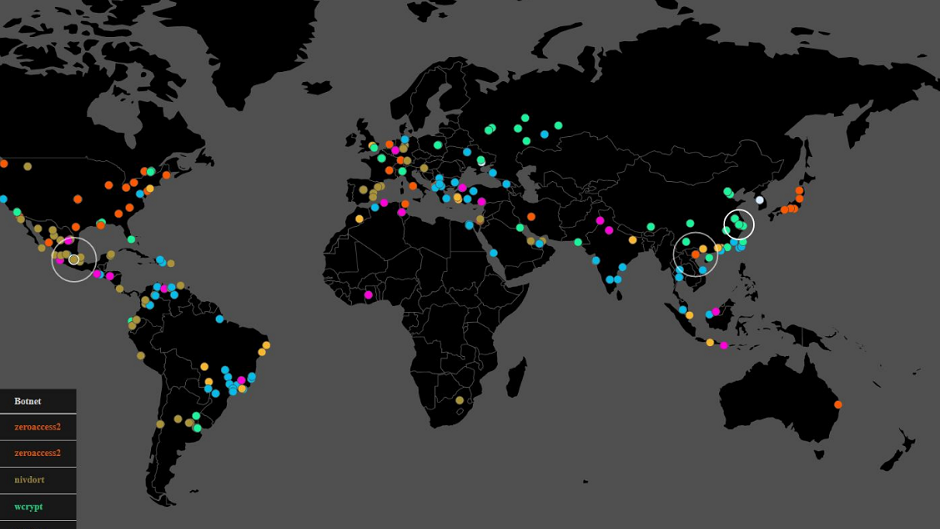Select the blue dot on Brazil's northern coast
The width and height of the screenshot is (940, 529).
coord(219,320)
